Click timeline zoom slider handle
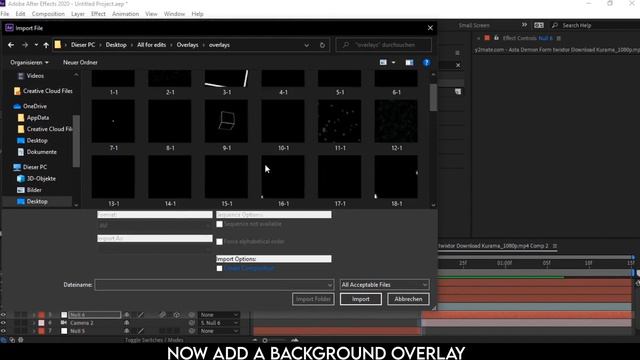 [x=265, y=340]
